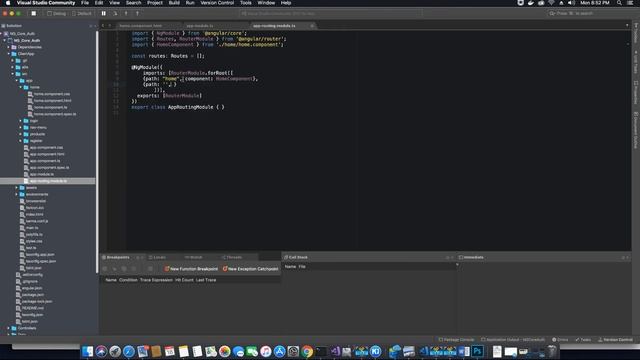Screen dimensions: 640x360
Task: Expand the products folder
Action: pyautogui.click(x=21, y=134)
